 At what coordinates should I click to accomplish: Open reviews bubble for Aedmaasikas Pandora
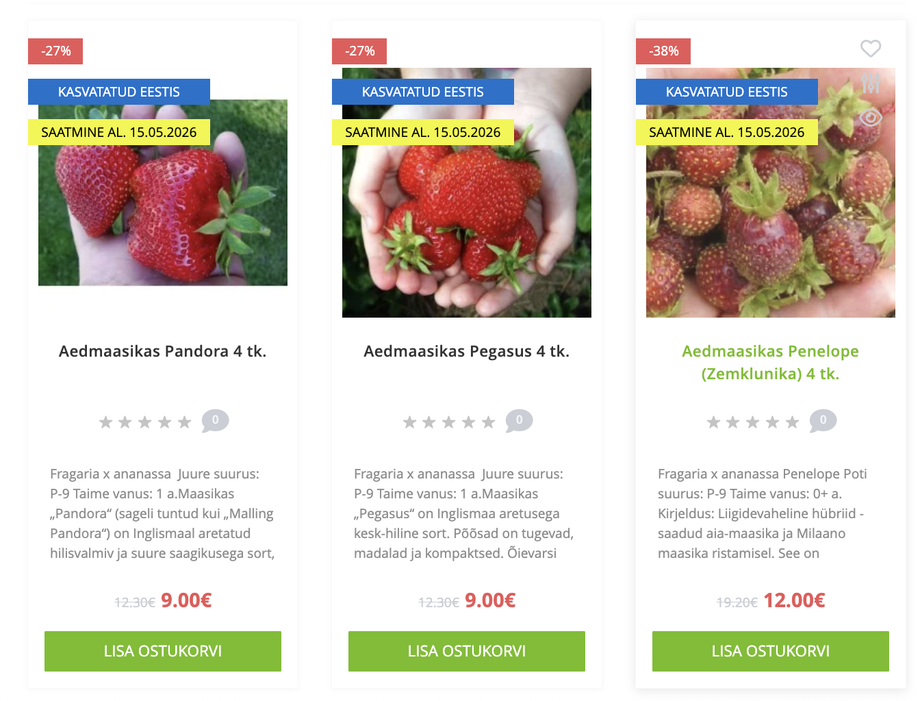pos(215,421)
